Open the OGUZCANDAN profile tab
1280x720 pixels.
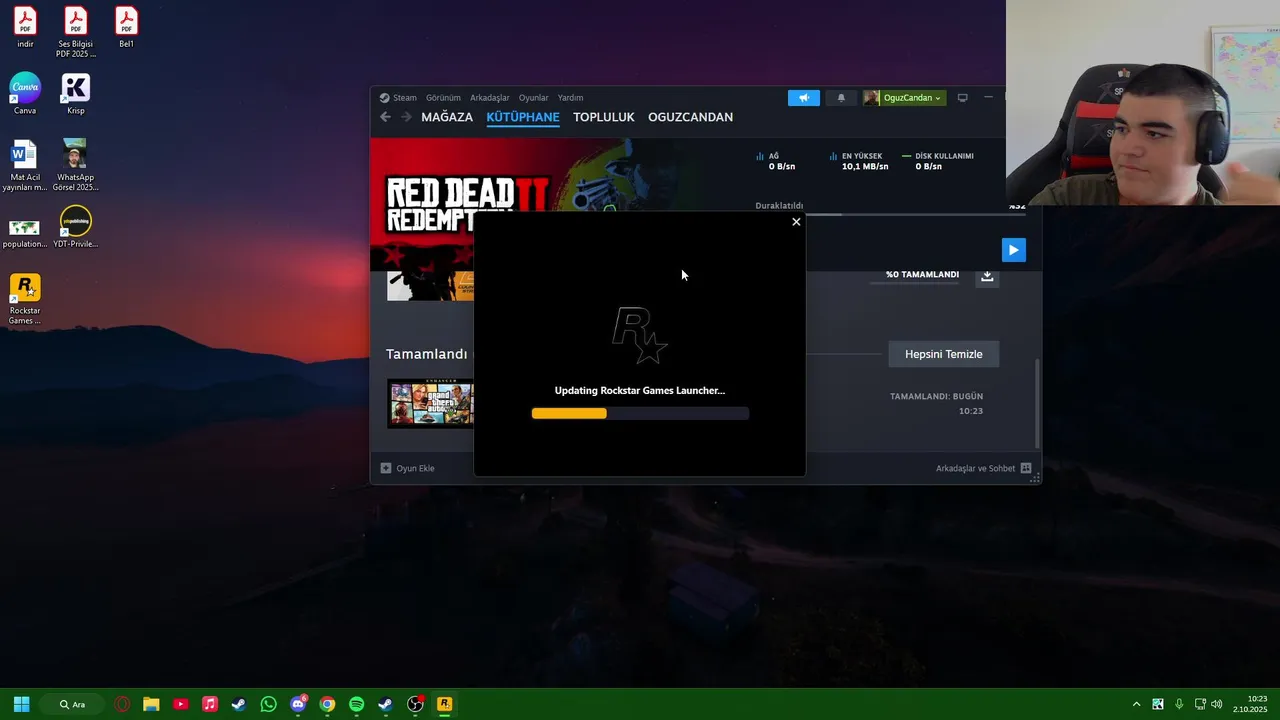690,117
